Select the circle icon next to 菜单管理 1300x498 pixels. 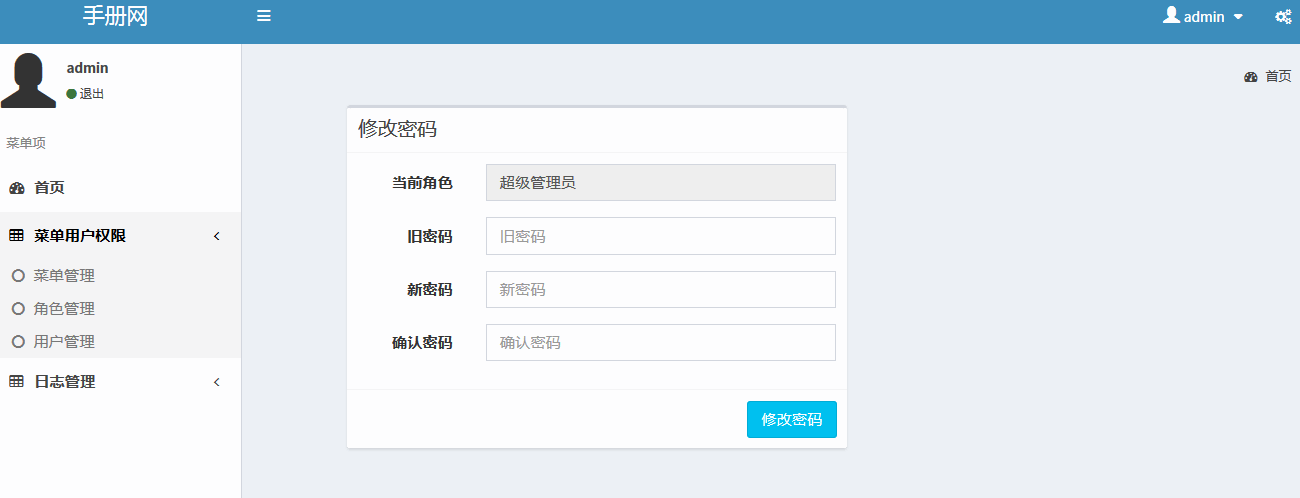[x=18, y=276]
